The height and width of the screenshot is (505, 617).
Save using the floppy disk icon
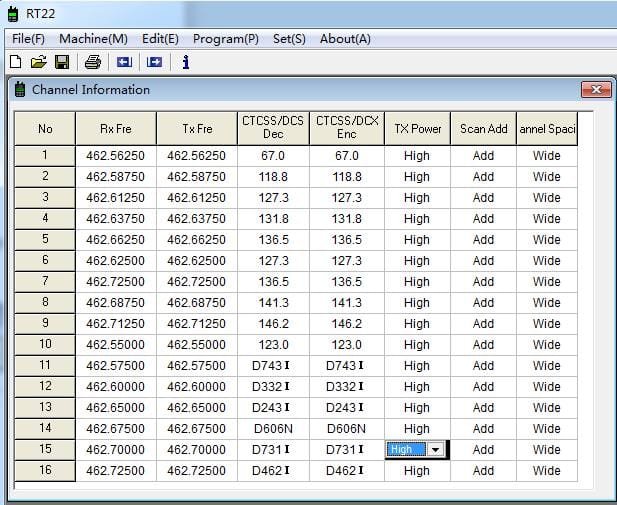(x=61, y=62)
